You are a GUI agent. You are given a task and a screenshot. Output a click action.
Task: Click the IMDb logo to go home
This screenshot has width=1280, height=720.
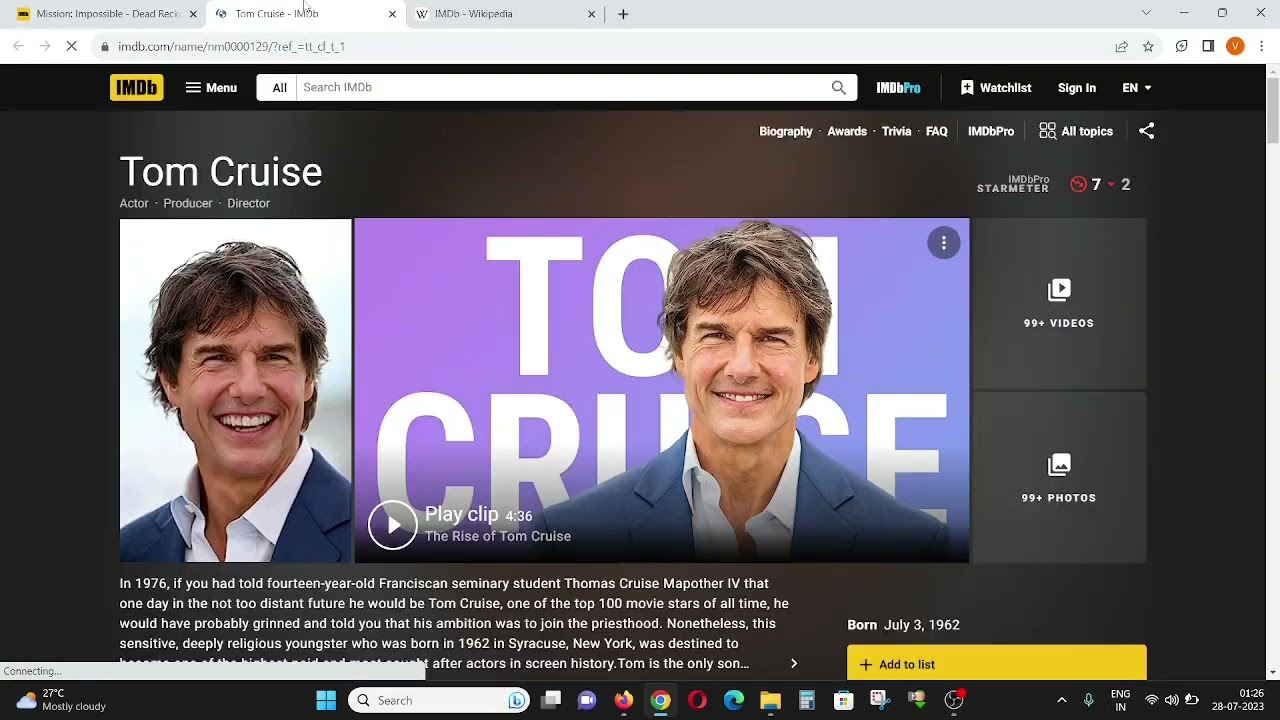(x=136, y=87)
